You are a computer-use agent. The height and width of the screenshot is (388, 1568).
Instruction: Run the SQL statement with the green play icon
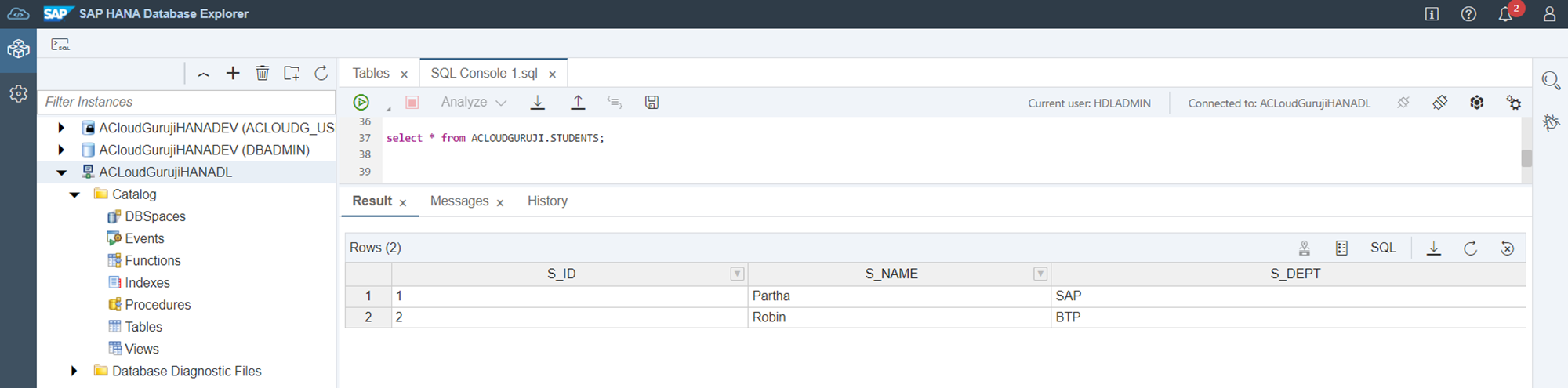(361, 103)
